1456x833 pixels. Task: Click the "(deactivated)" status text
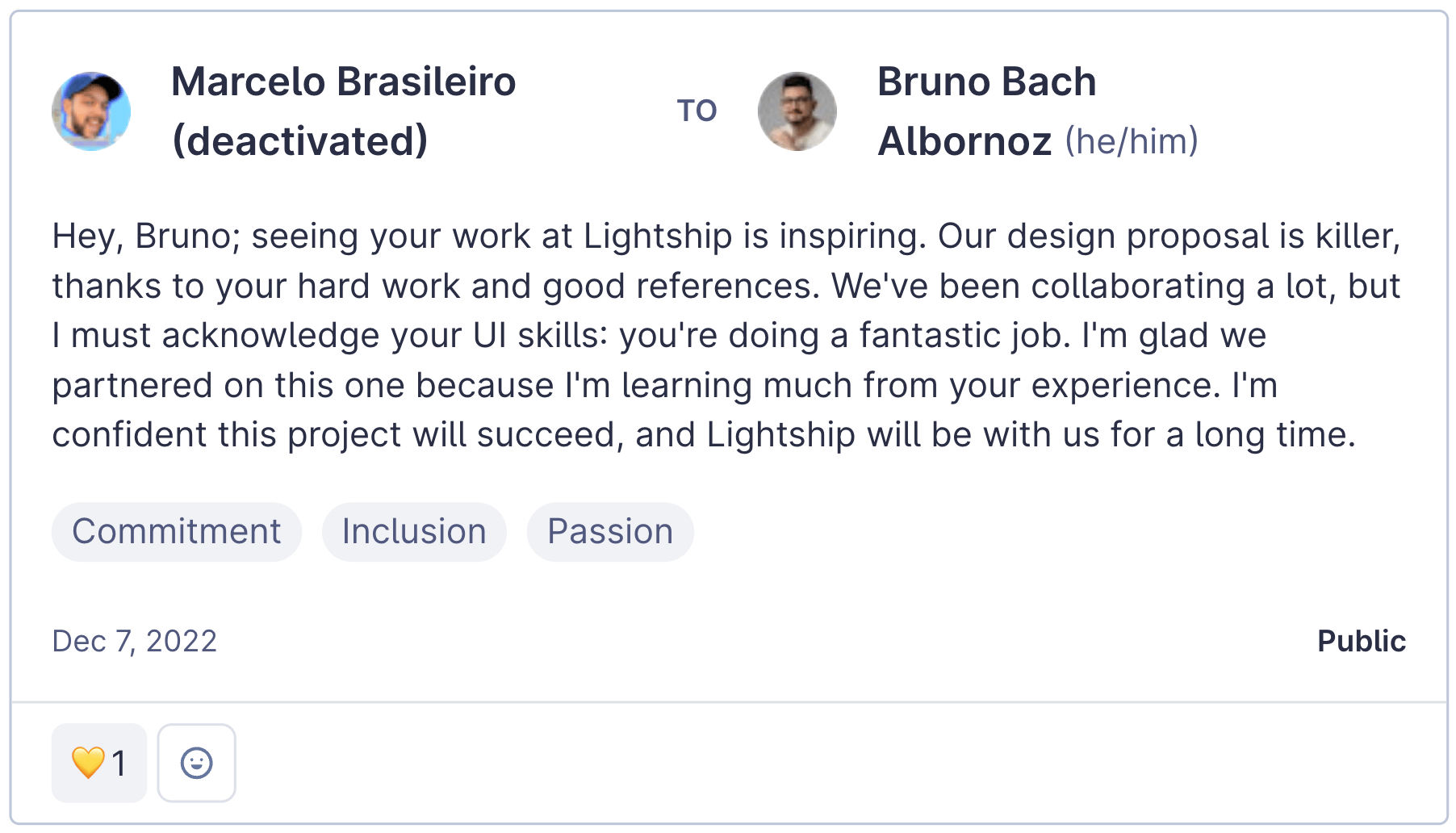tap(299, 141)
